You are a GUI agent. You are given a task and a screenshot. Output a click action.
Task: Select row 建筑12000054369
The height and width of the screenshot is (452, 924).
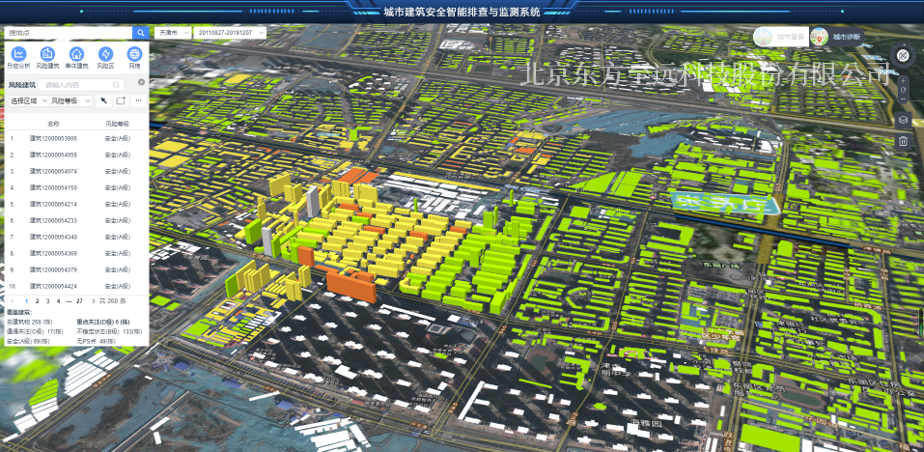coord(77,253)
